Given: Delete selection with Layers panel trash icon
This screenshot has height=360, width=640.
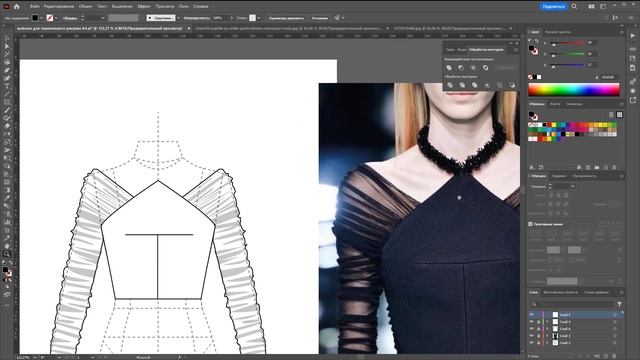Looking at the screenshot, I should point(614,356).
